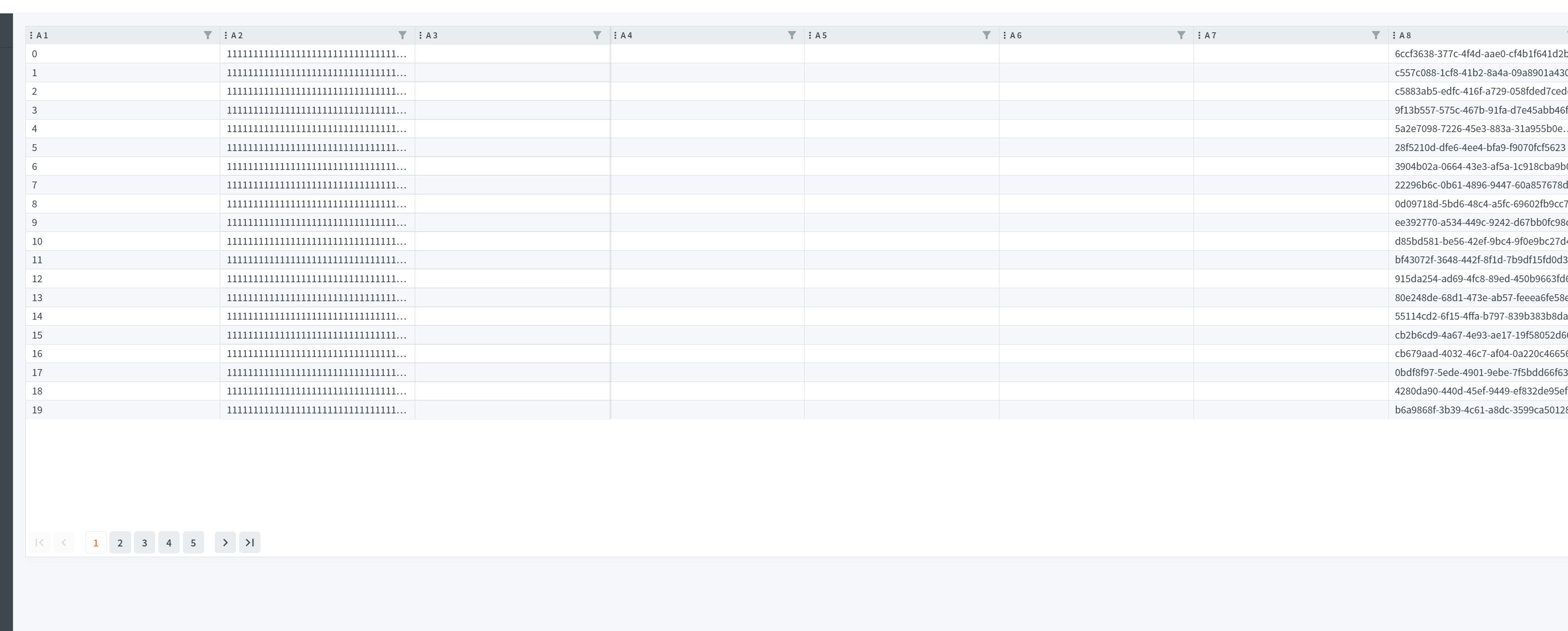Open column menu dots for A2

point(226,35)
